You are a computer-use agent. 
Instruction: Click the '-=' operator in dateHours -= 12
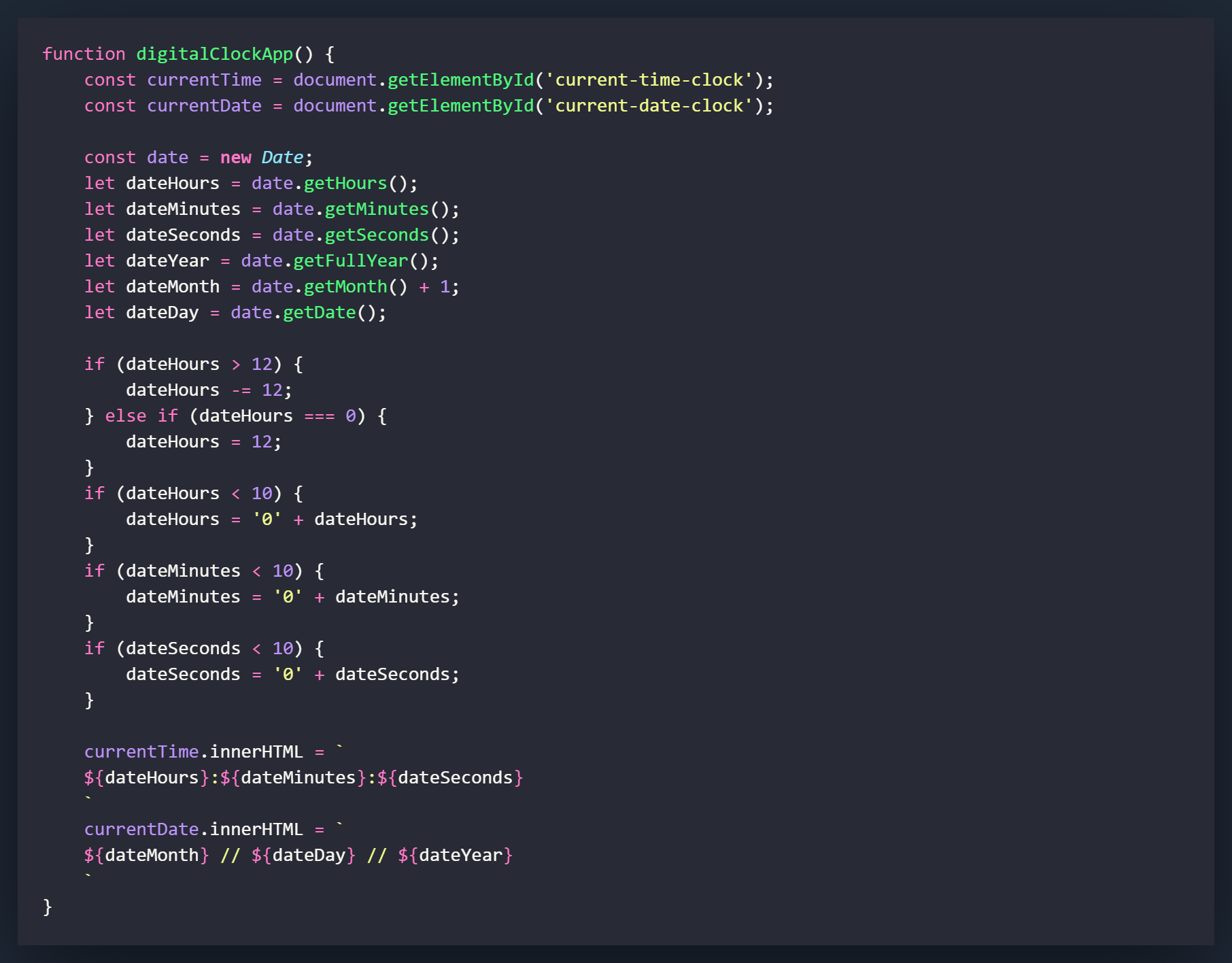[x=241, y=390]
